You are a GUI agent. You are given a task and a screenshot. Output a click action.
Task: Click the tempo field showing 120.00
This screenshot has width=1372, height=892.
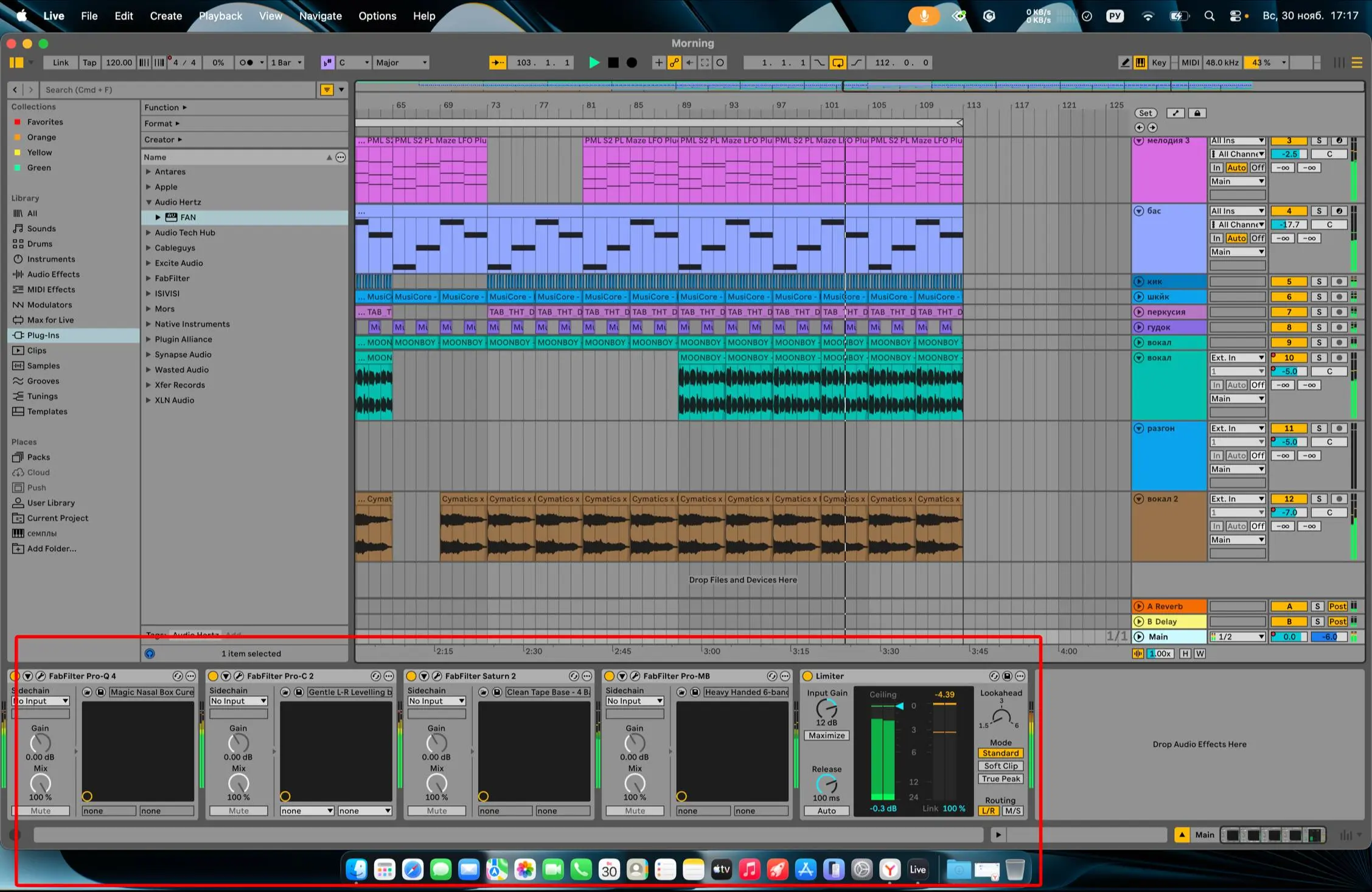pos(119,63)
